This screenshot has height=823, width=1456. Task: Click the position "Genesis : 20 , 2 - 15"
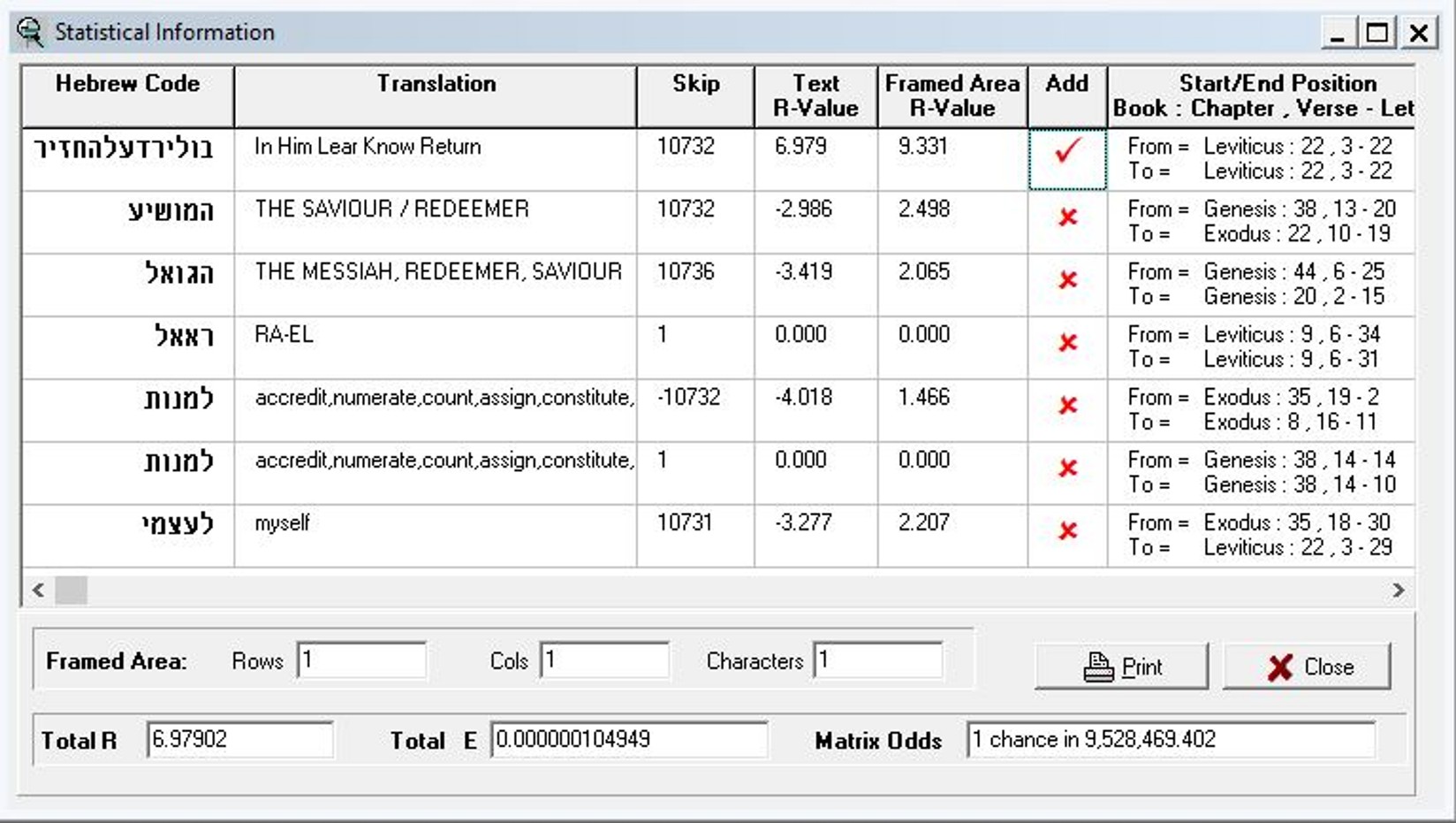tap(1294, 297)
